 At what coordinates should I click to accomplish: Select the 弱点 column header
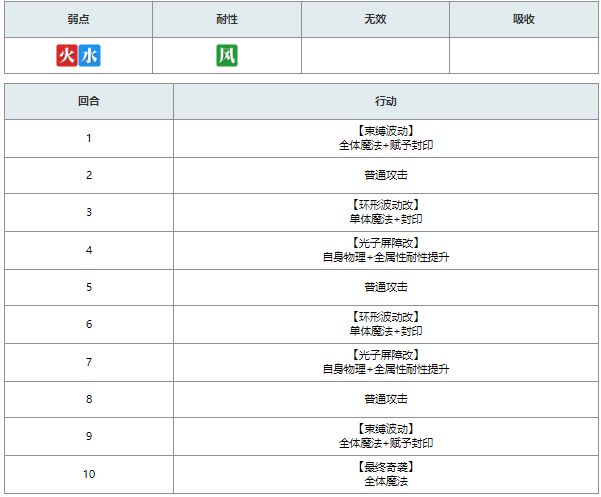pyautogui.click(x=78, y=19)
